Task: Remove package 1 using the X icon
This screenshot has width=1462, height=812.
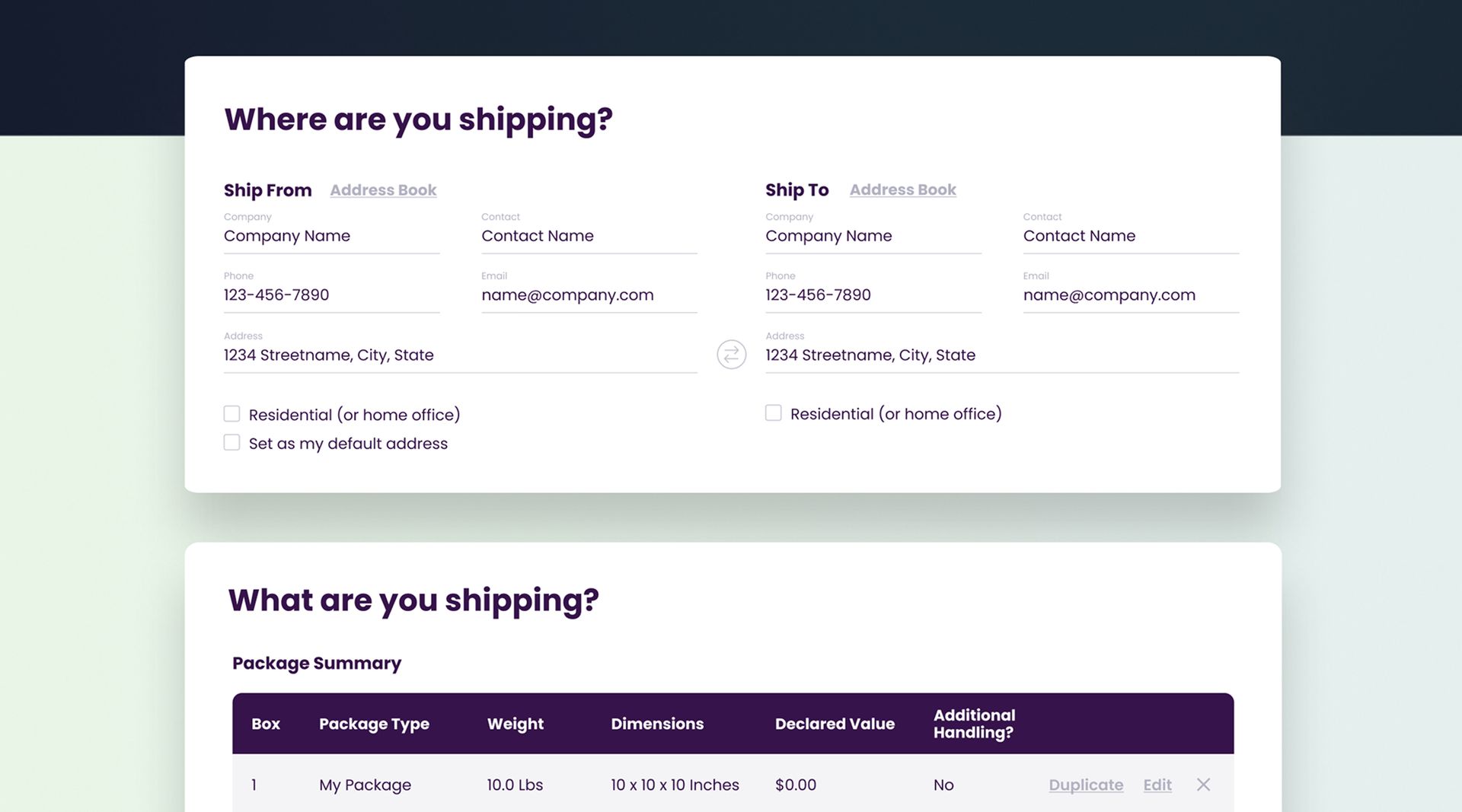Action: point(1204,785)
